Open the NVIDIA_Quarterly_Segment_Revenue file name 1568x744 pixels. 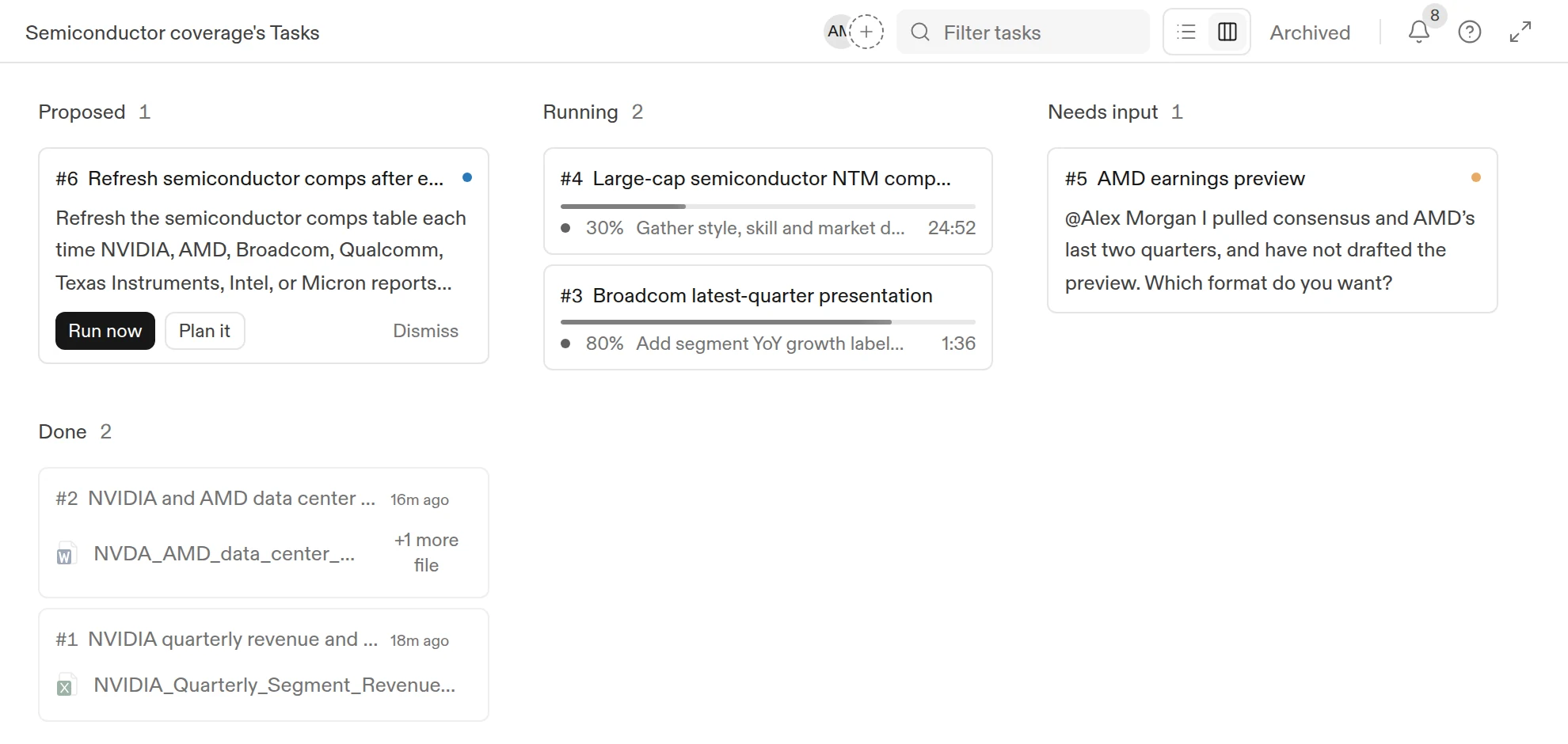point(274,685)
